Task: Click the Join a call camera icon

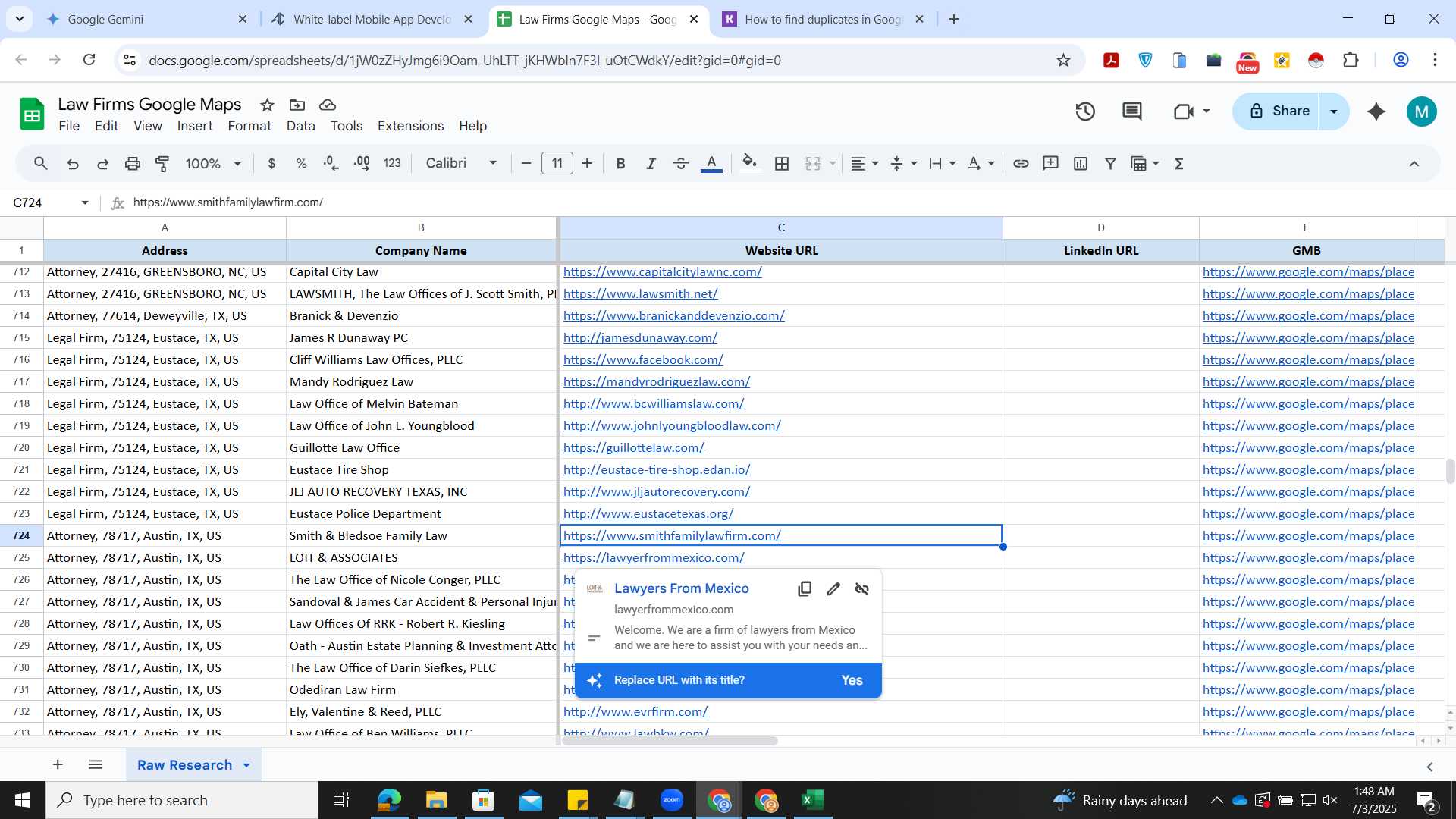Action: click(x=1184, y=111)
